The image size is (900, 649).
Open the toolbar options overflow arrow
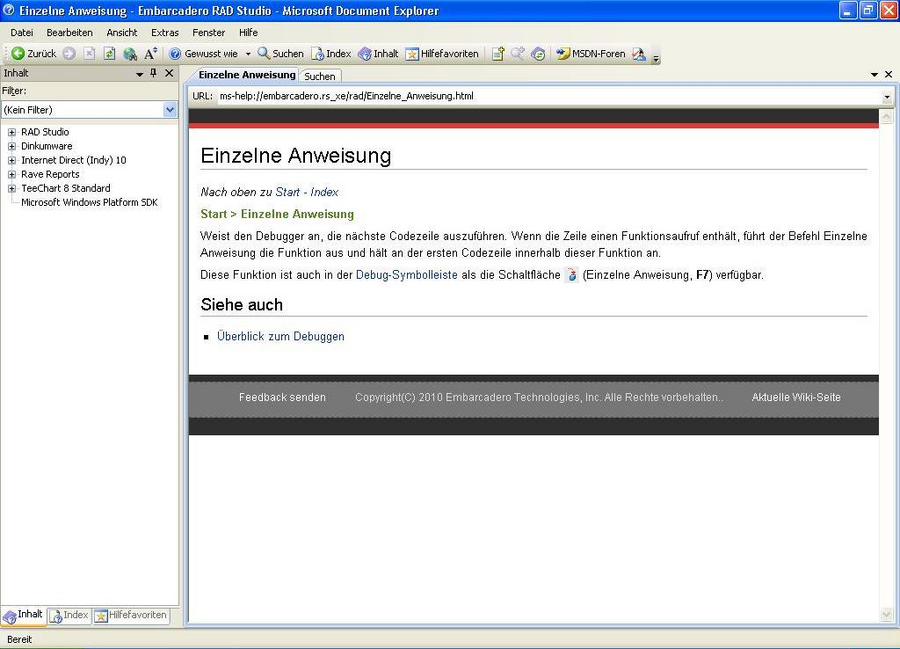click(x=656, y=57)
